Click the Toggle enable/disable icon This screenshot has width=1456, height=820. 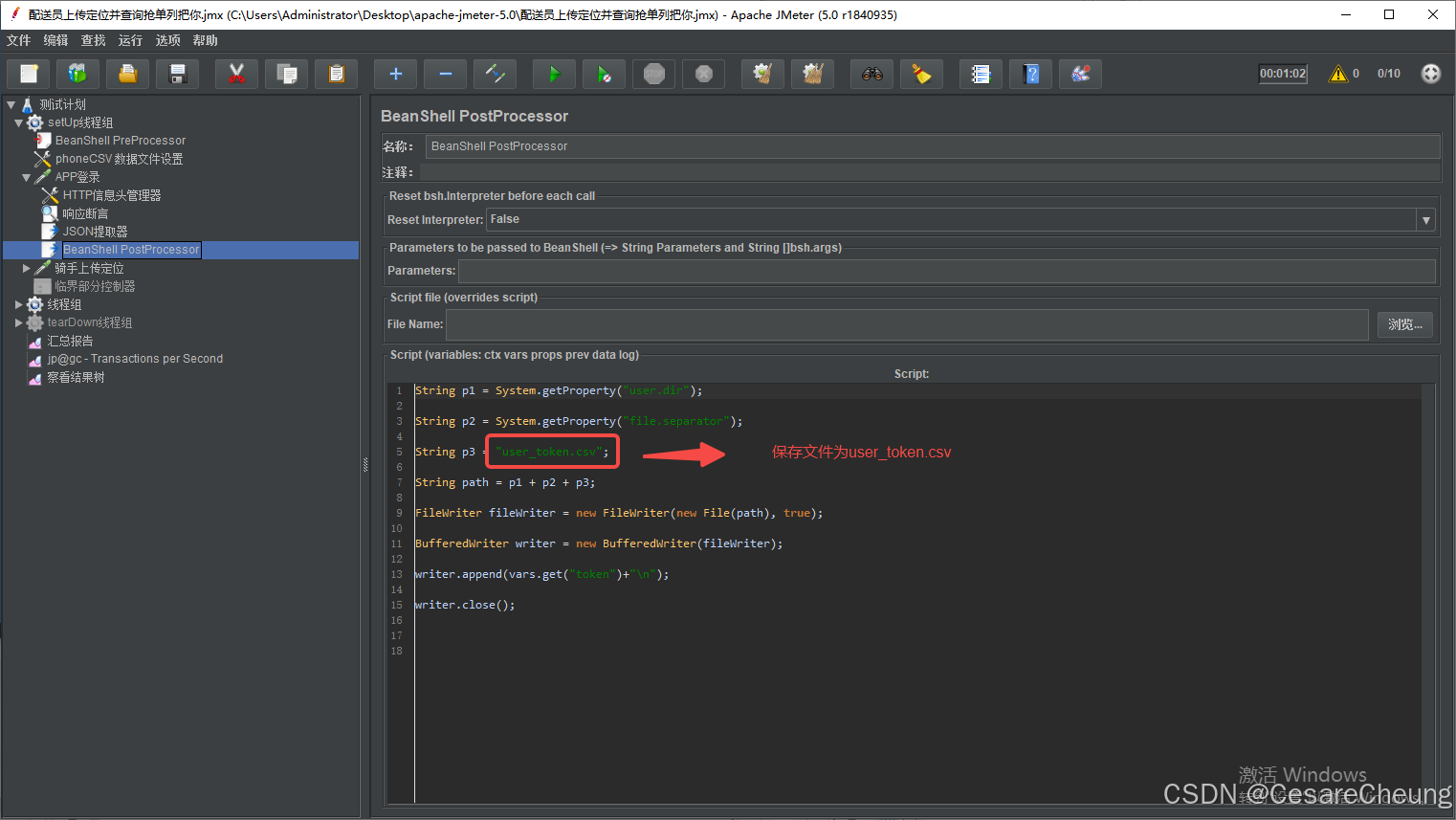(x=495, y=74)
